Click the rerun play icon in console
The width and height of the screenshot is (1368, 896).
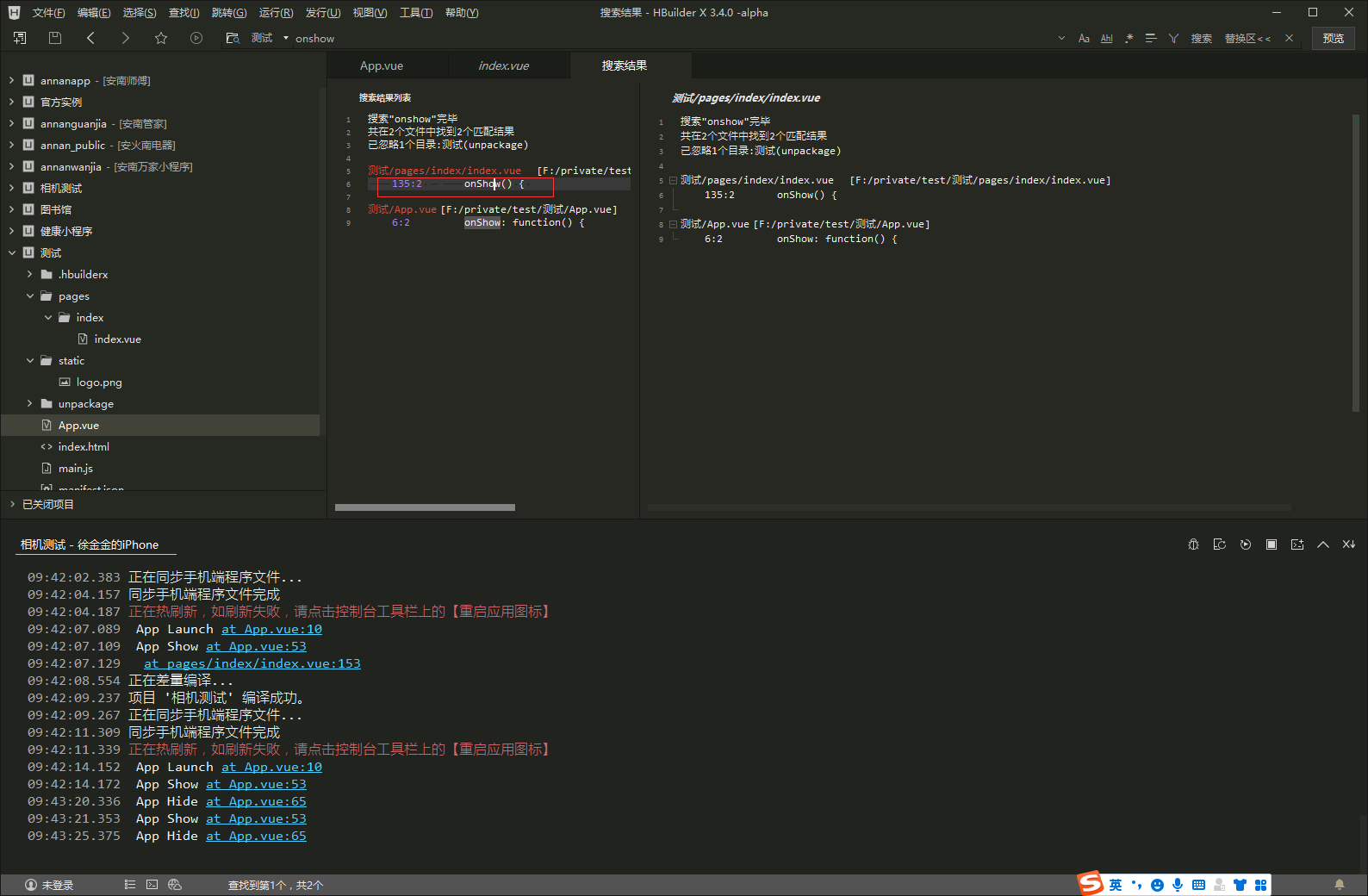click(1246, 544)
